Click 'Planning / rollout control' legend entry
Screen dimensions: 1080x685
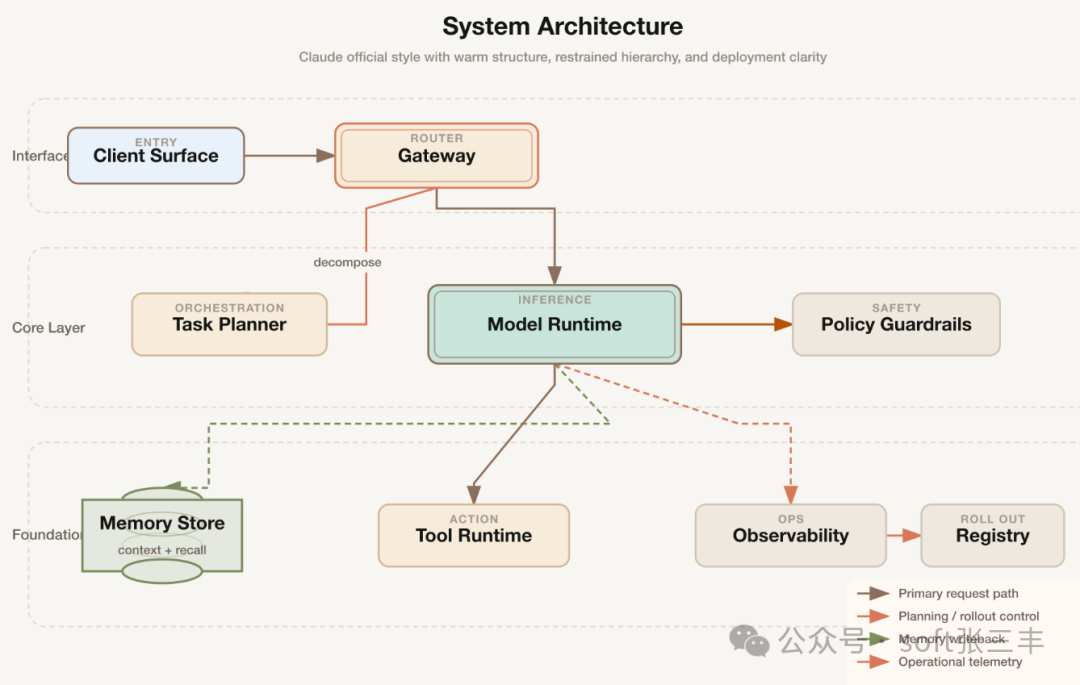[968, 616]
